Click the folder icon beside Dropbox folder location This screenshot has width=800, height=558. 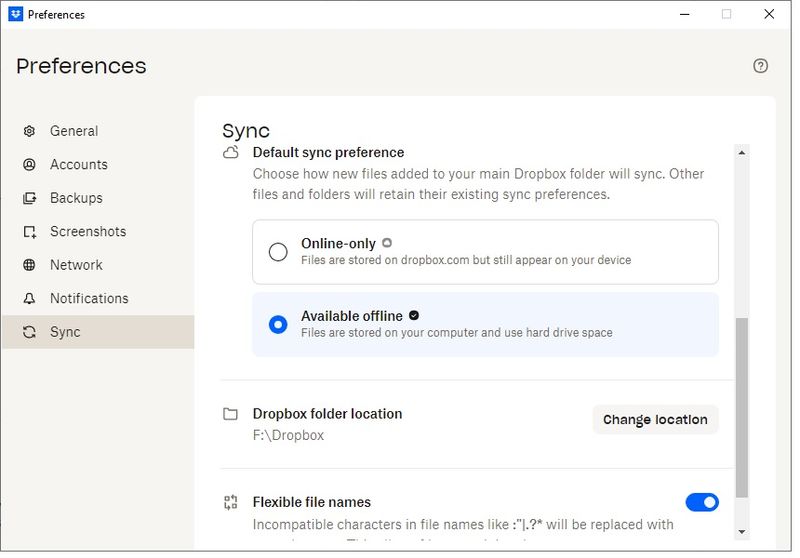pos(231,414)
